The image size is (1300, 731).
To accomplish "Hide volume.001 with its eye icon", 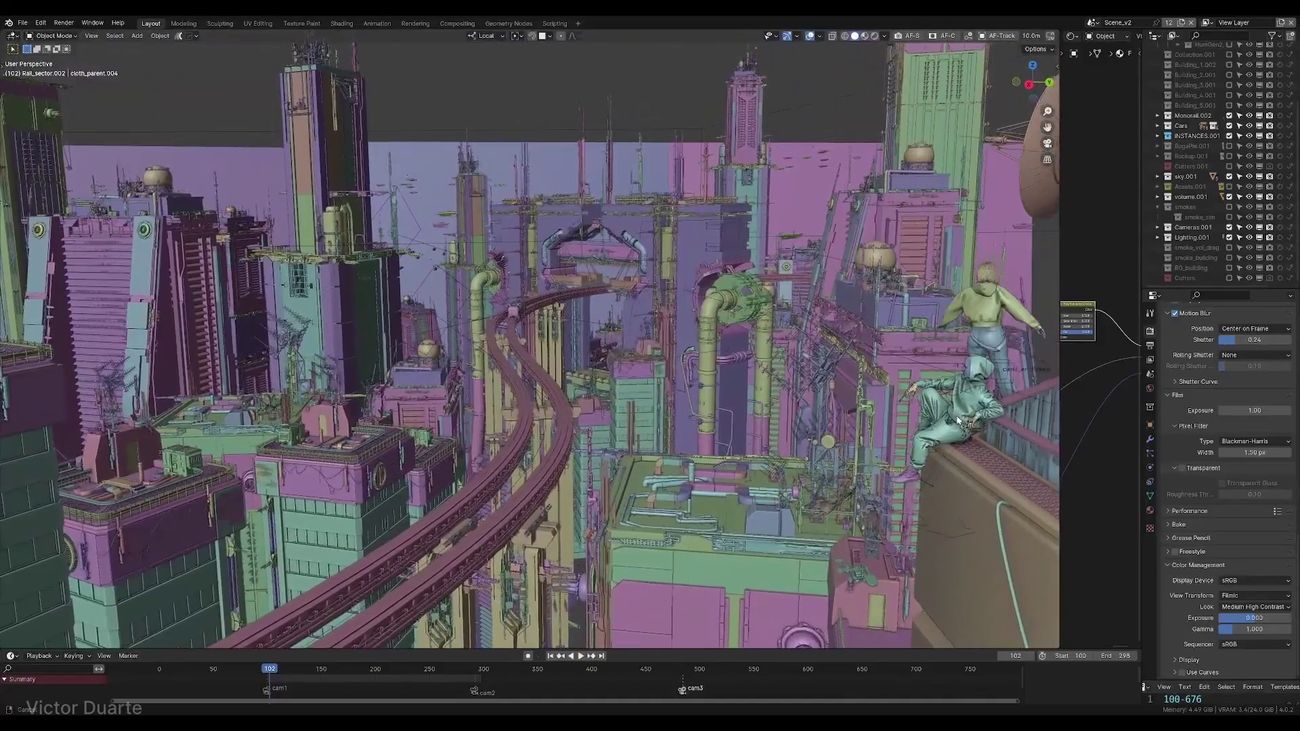I will click(x=1249, y=196).
